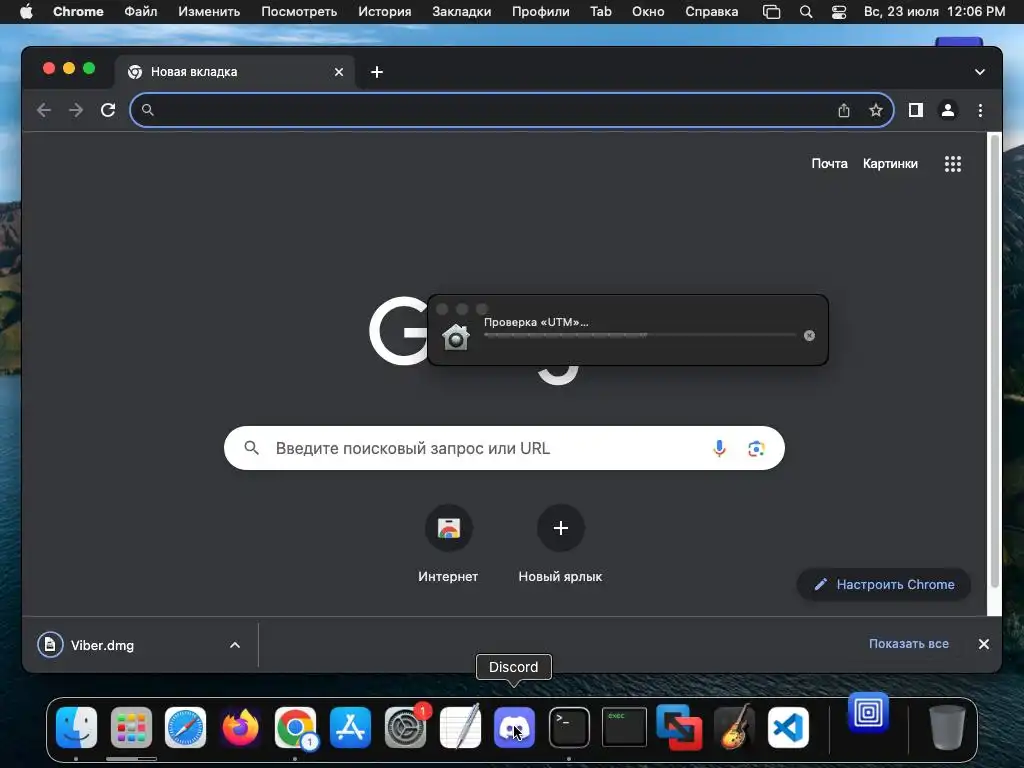The height and width of the screenshot is (768, 1024).
Task: Open the История menu
Action: point(385,12)
